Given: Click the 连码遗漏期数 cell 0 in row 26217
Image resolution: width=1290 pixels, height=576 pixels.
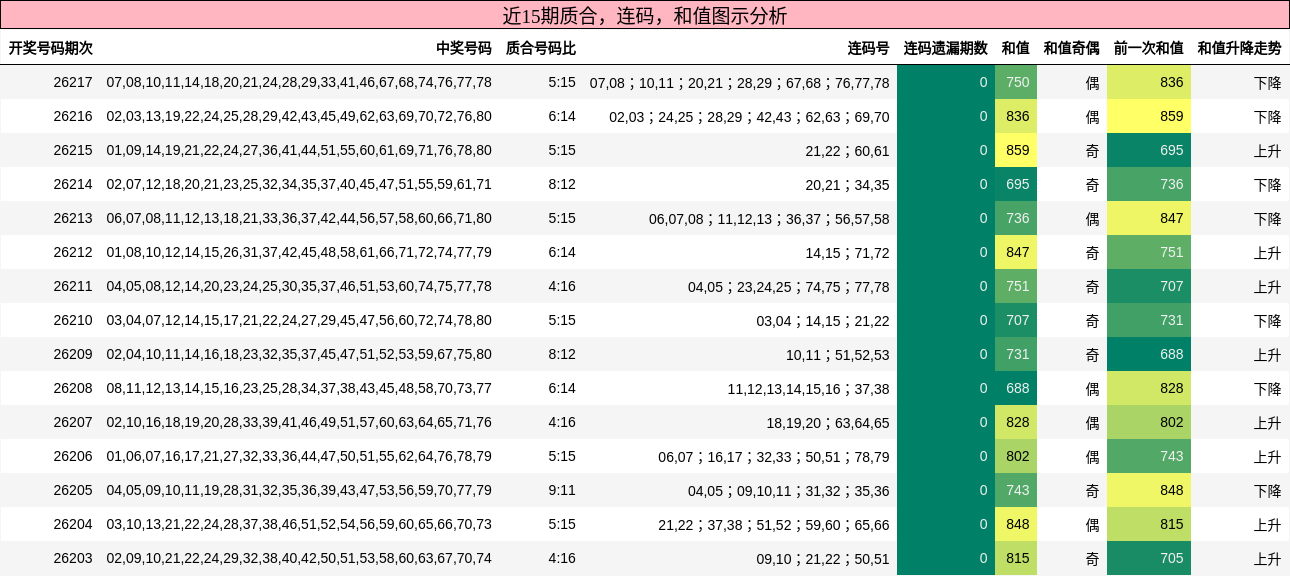Looking at the screenshot, I should click(x=946, y=82).
